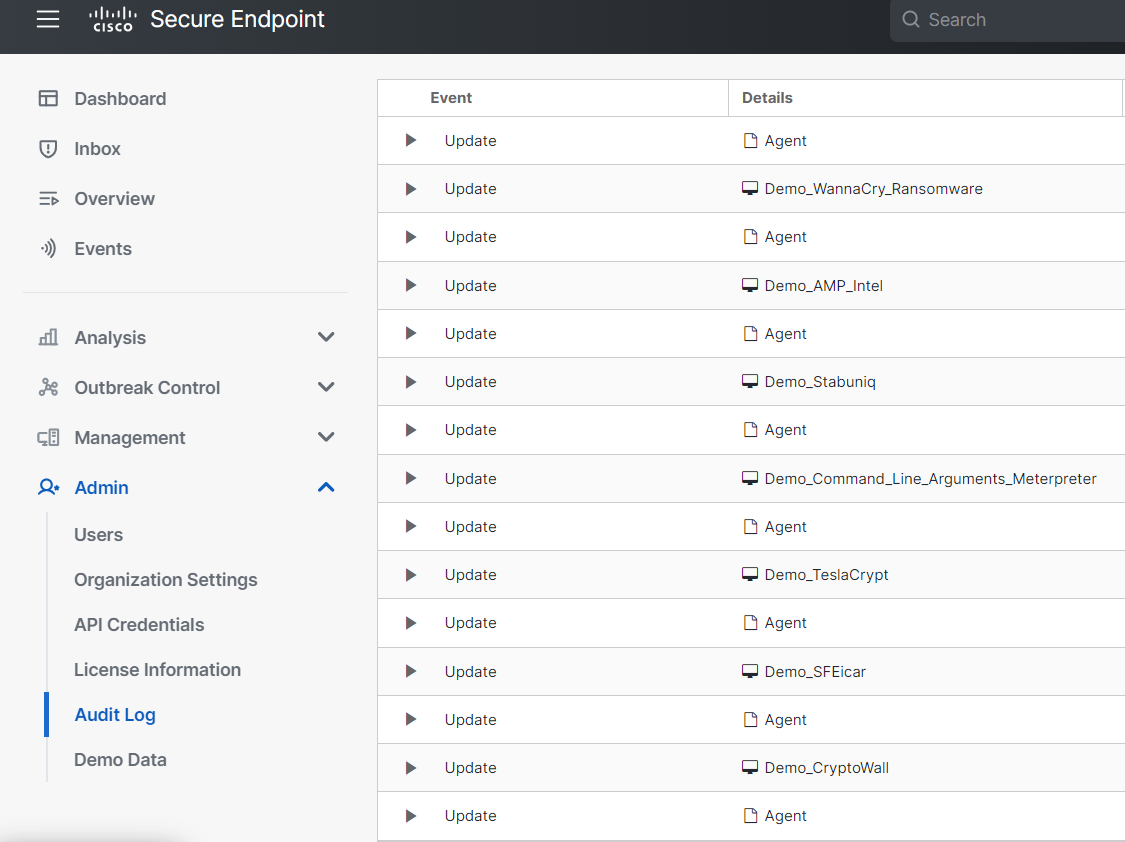The image size is (1125, 842).
Task: Select Organization Settings link
Action: pos(165,580)
